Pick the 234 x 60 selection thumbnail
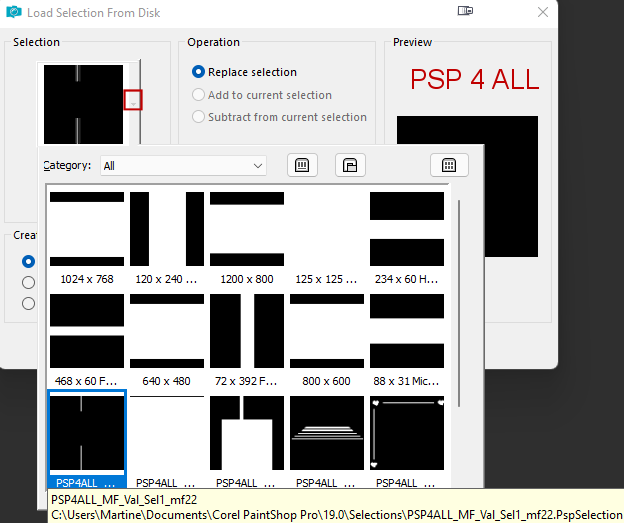Viewport: 624px width, 523px height. click(x=407, y=229)
